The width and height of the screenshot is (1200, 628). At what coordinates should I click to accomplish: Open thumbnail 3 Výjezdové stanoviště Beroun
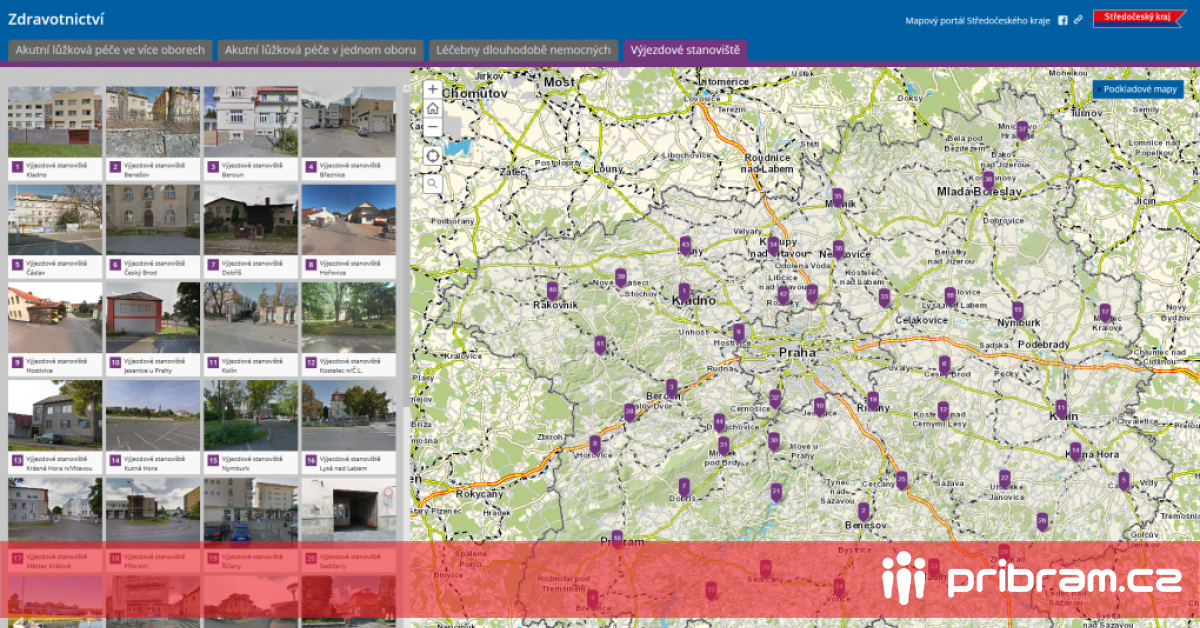251,133
